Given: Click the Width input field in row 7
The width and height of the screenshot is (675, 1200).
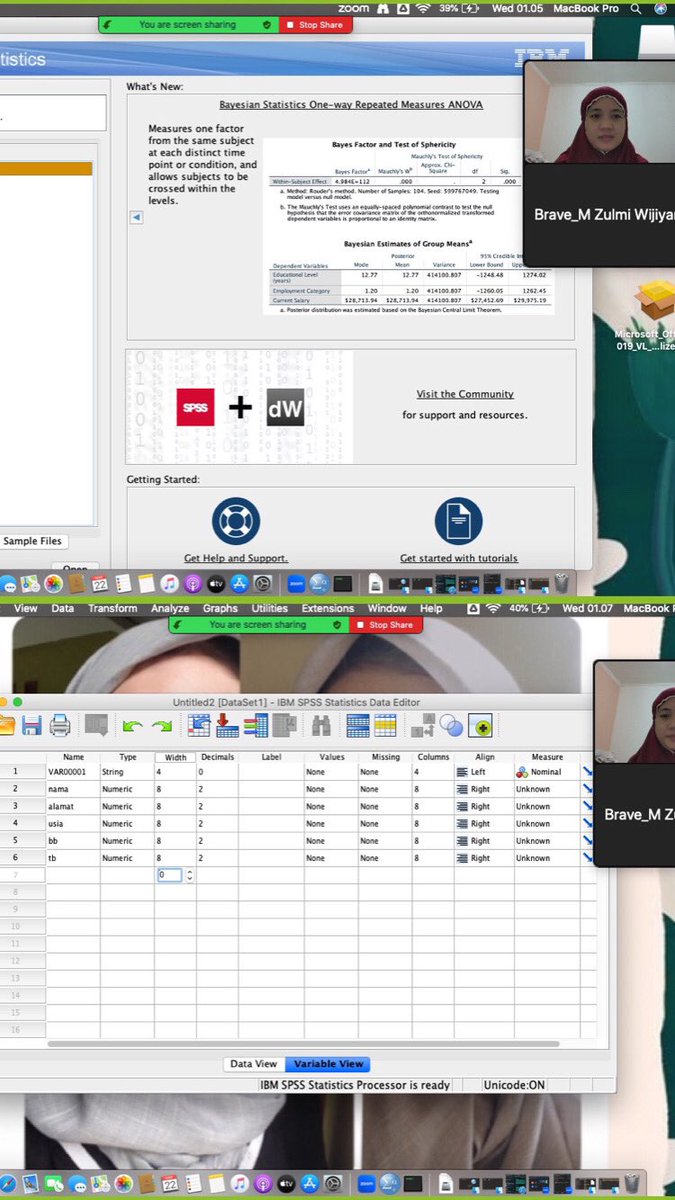Looking at the screenshot, I should pyautogui.click(x=169, y=875).
